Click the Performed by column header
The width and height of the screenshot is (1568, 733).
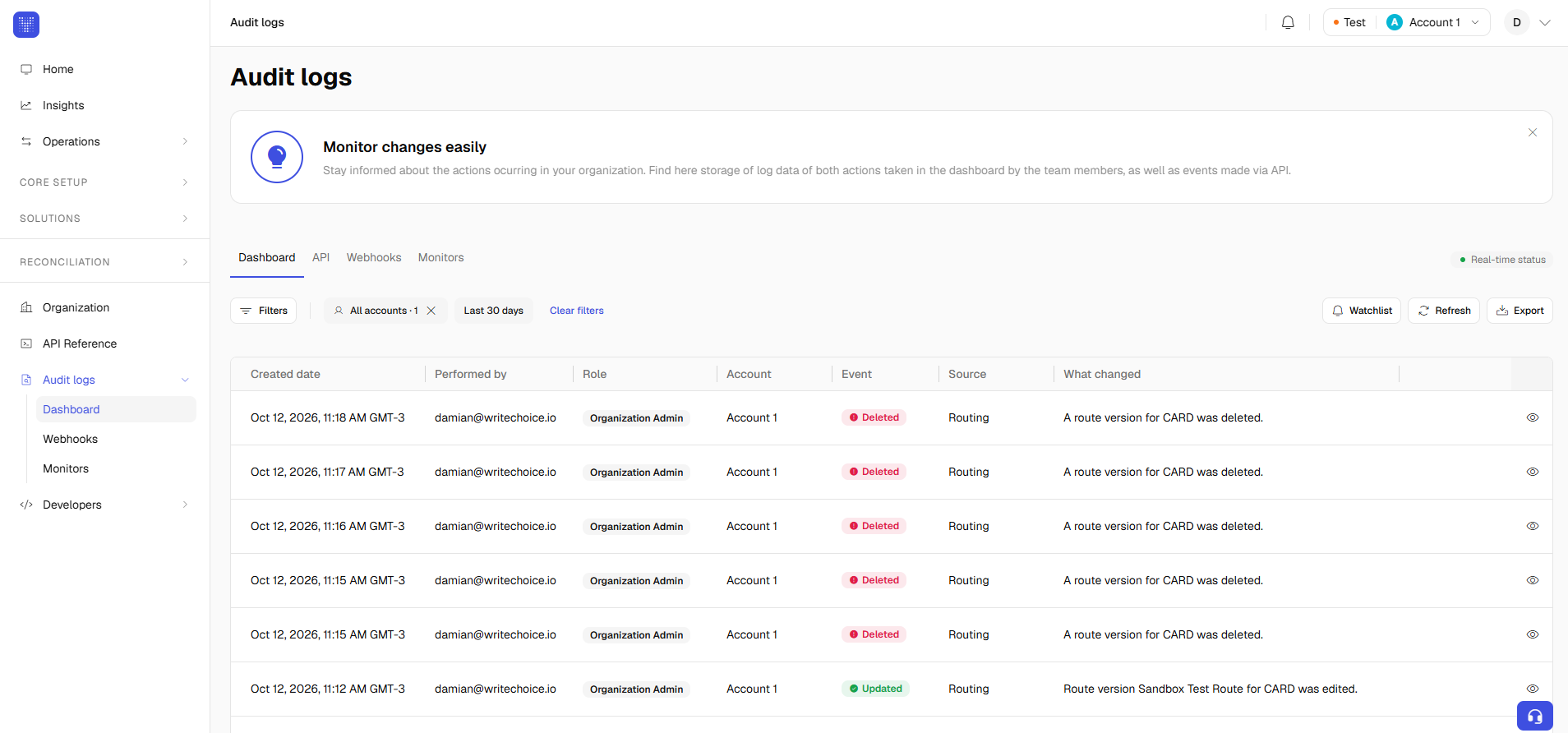pyautogui.click(x=470, y=374)
